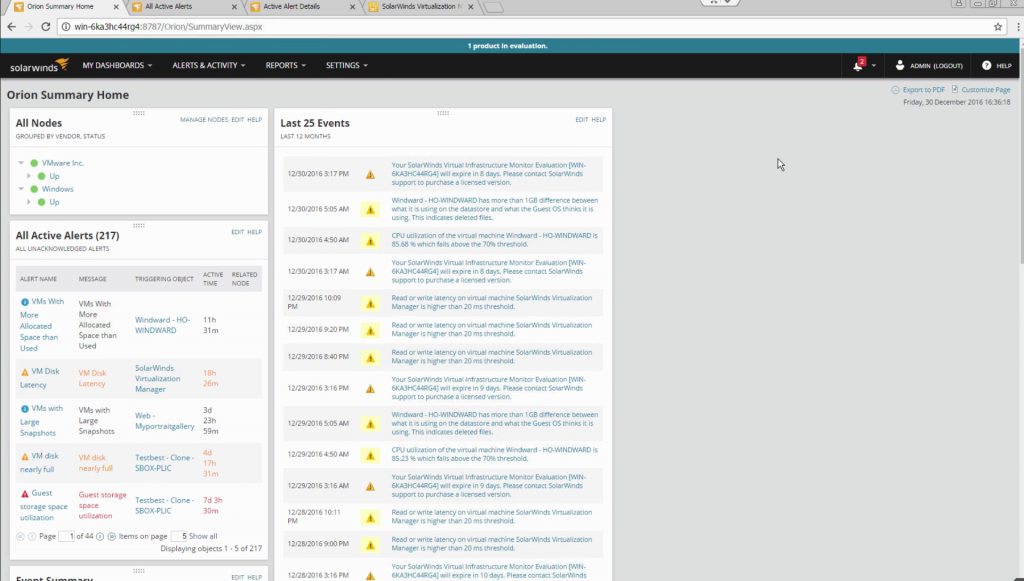Open the Reports menu

pyautogui.click(x=285, y=65)
